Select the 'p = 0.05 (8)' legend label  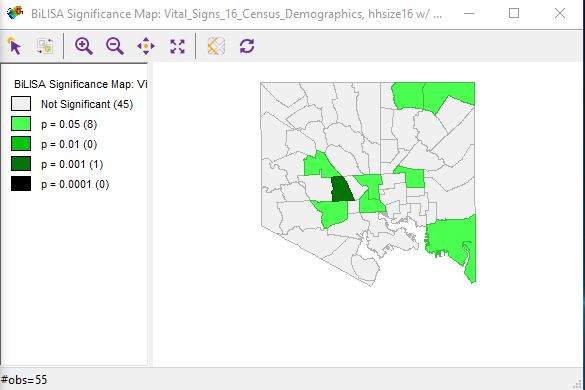(69, 124)
